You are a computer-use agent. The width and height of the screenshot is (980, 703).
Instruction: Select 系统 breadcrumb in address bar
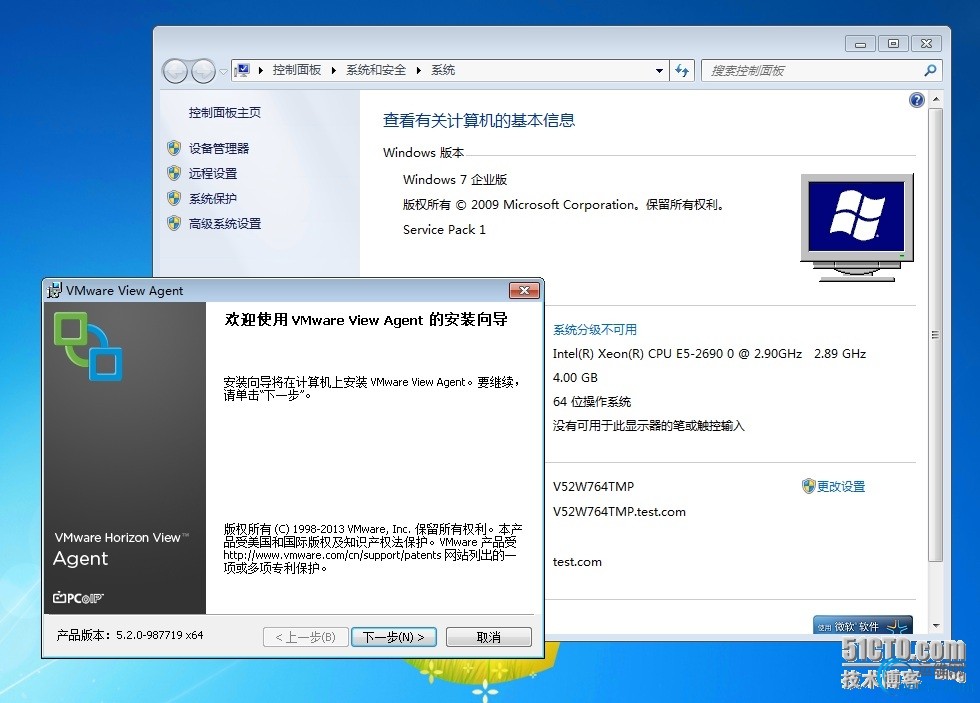tap(443, 70)
